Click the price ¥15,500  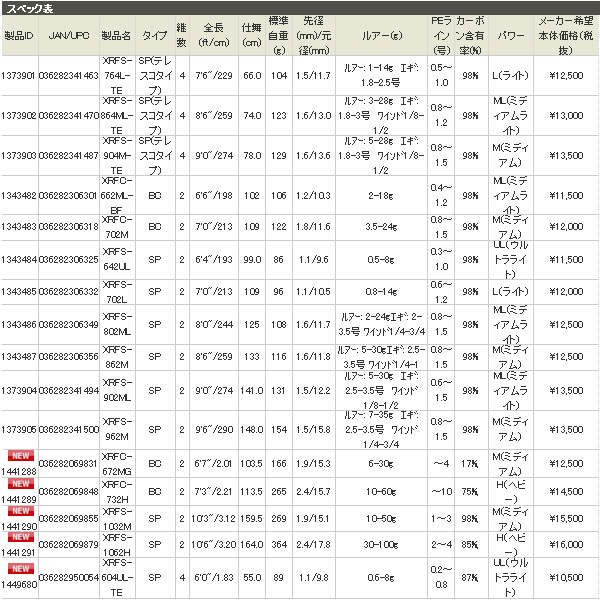pos(566,518)
